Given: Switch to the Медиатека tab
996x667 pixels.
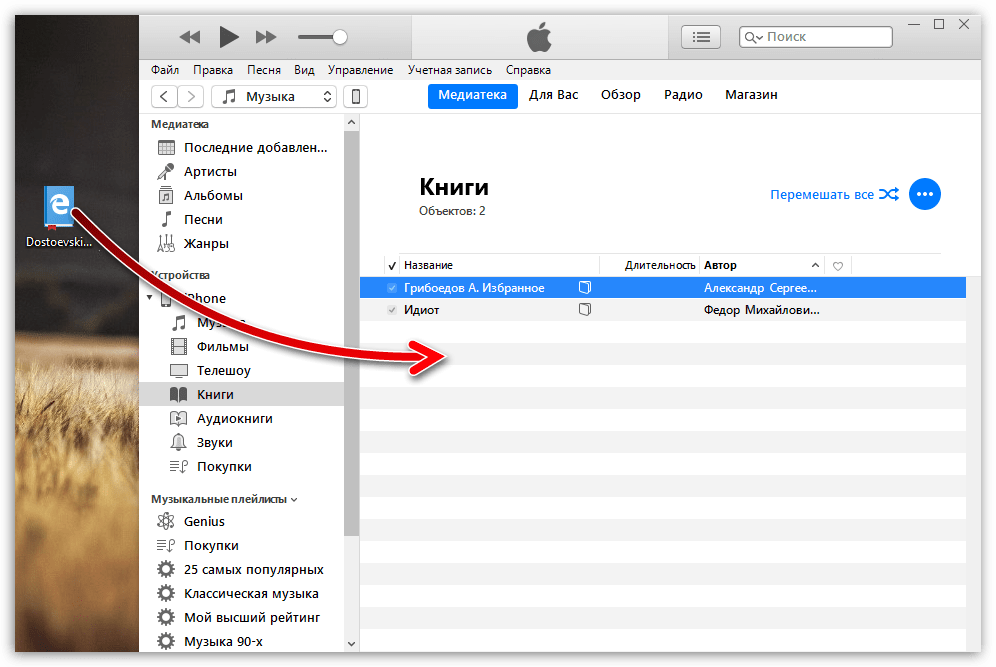Looking at the screenshot, I should point(473,95).
